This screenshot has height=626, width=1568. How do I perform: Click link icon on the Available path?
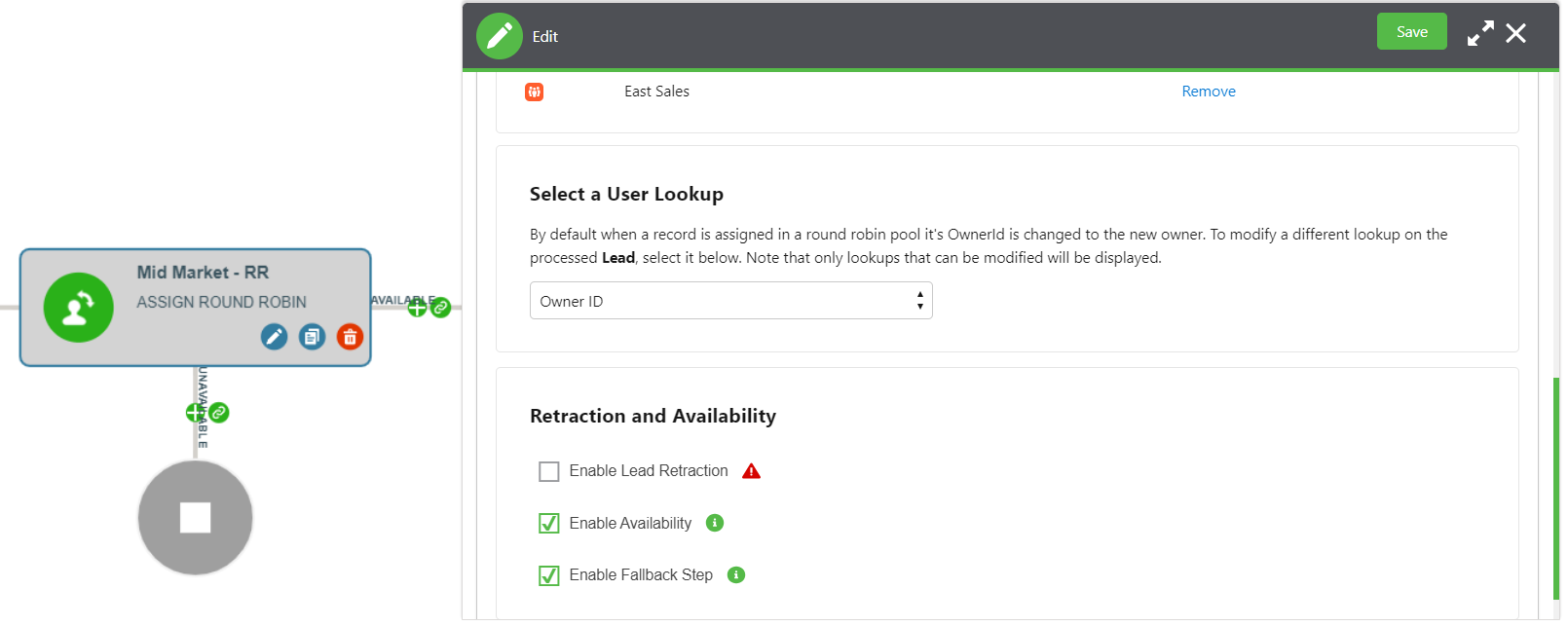click(x=441, y=308)
